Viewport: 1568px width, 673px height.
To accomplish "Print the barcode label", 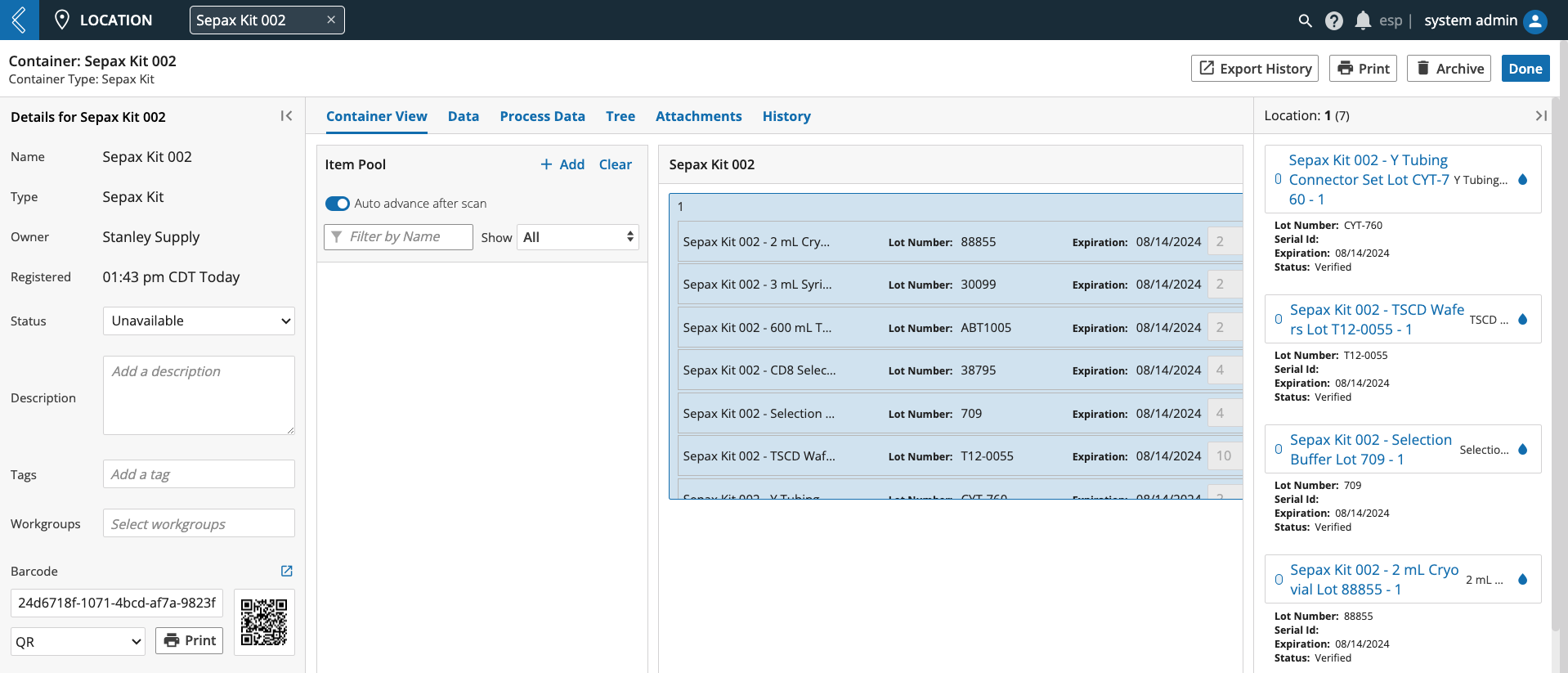I will [x=190, y=640].
